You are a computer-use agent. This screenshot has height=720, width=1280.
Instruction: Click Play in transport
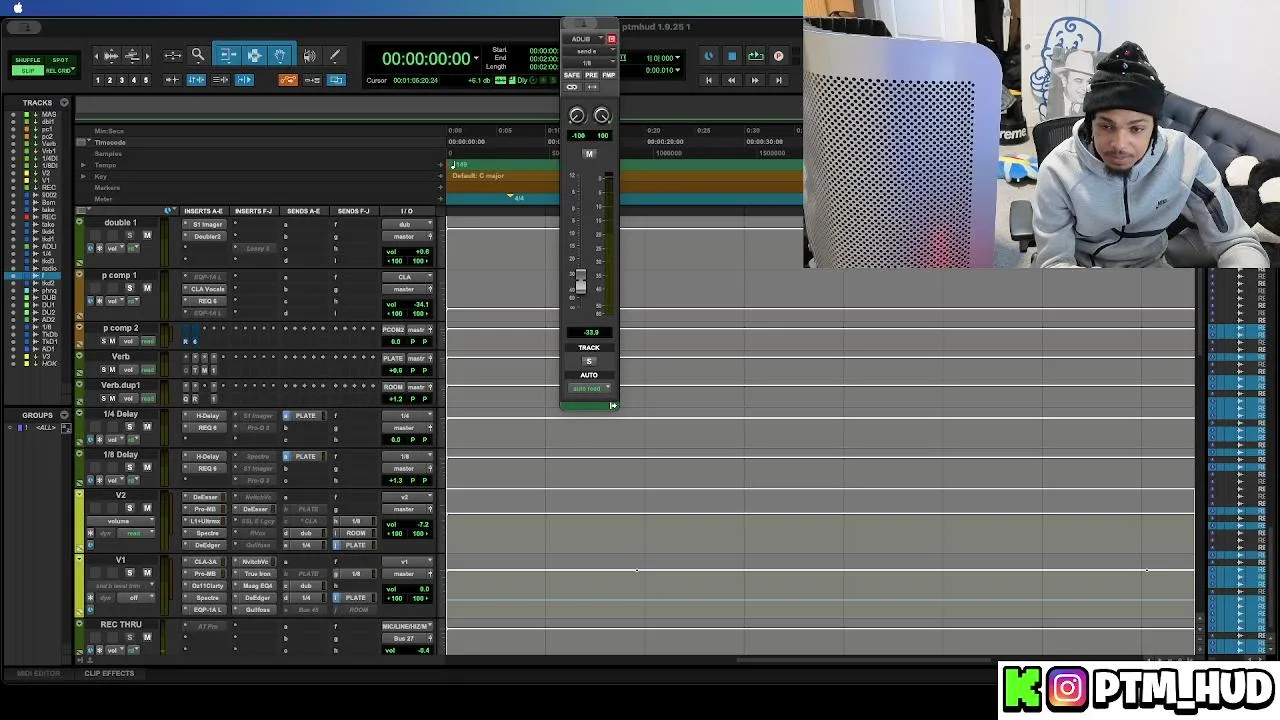(x=755, y=57)
